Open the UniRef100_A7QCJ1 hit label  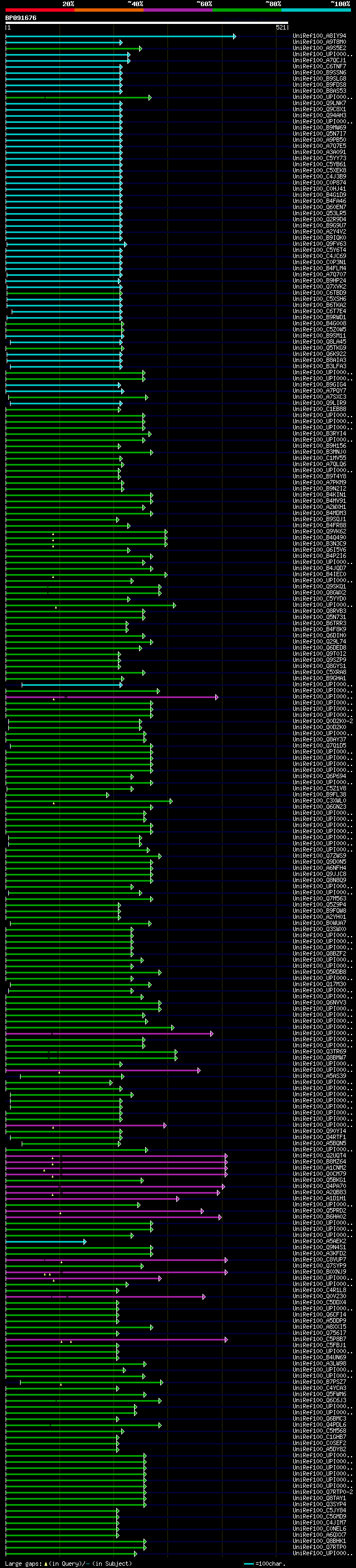click(x=319, y=60)
